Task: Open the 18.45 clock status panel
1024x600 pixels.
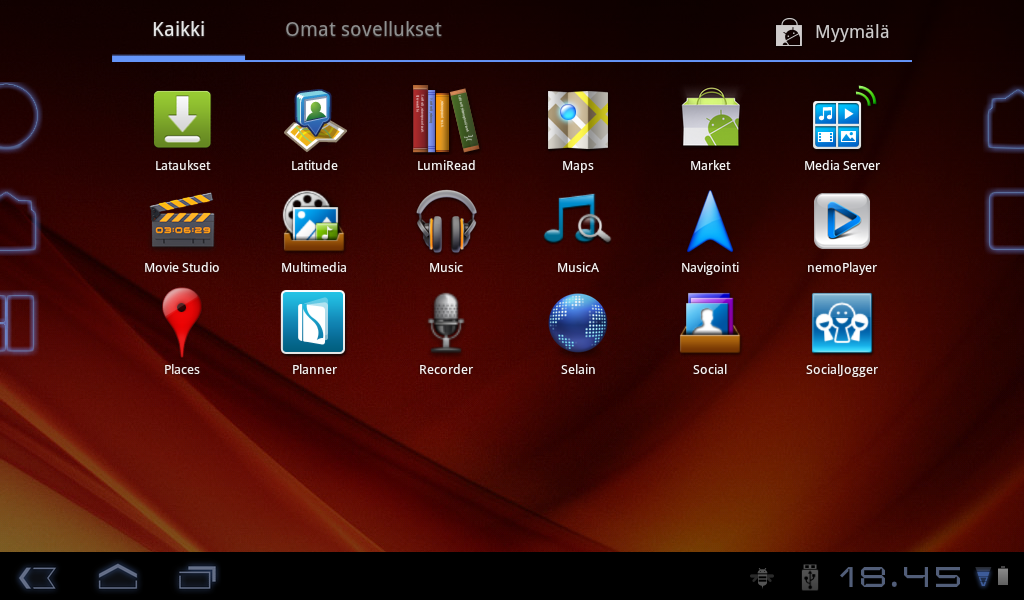Action: (901, 577)
